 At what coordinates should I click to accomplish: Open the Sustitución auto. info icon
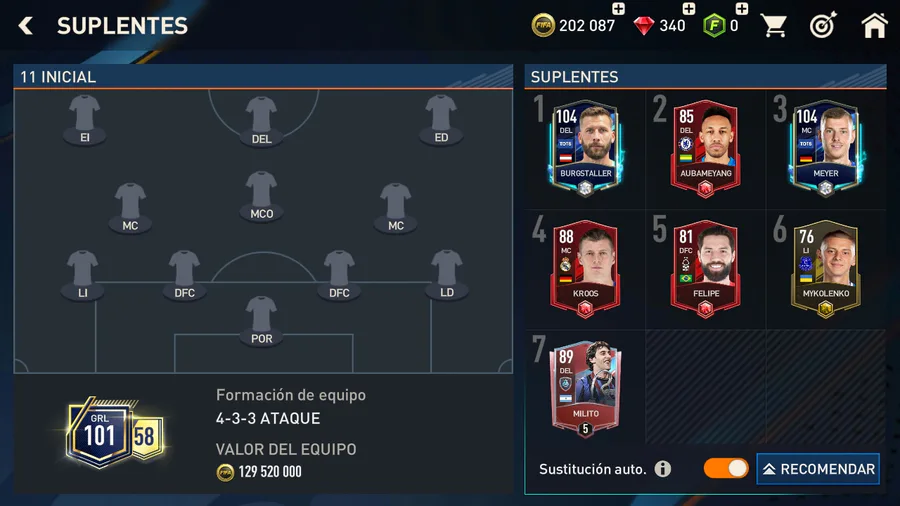pyautogui.click(x=663, y=469)
